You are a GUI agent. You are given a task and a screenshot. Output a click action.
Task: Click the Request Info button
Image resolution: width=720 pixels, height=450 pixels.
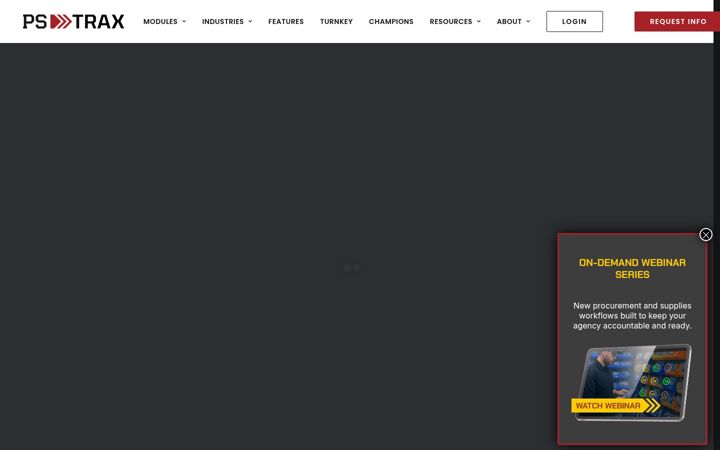pos(677,22)
